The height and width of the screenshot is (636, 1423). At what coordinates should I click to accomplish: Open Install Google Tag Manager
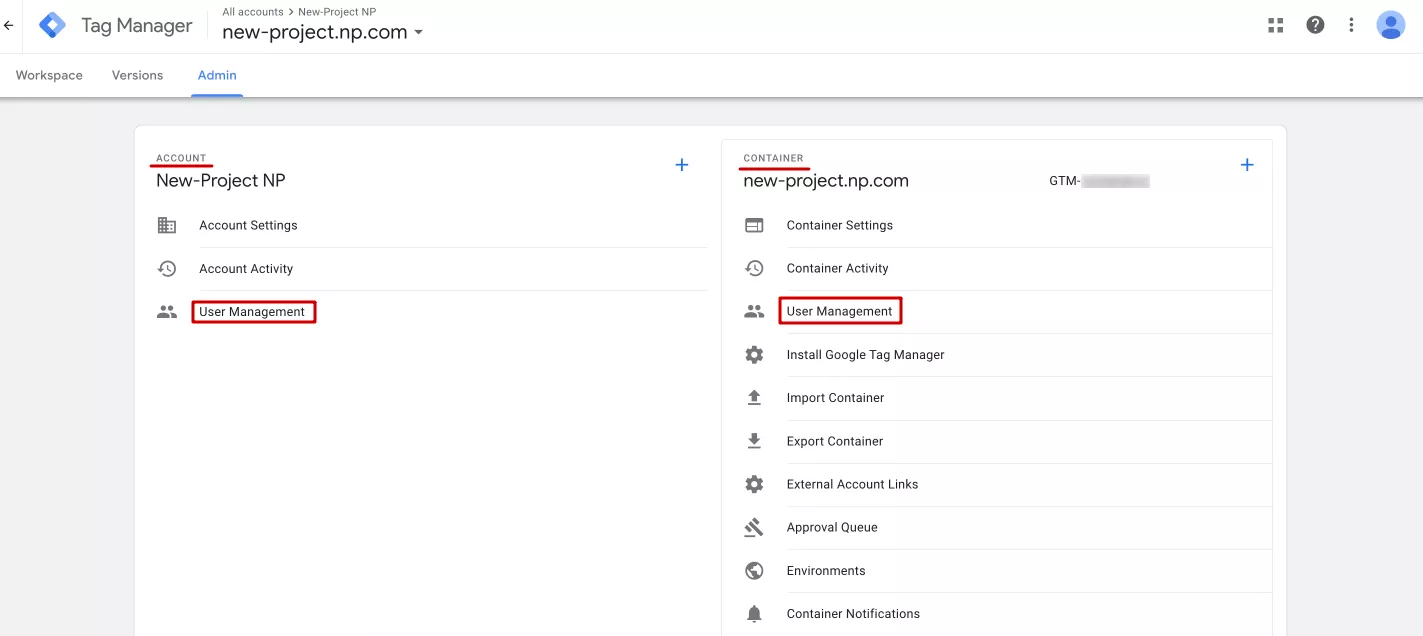[x=865, y=355]
